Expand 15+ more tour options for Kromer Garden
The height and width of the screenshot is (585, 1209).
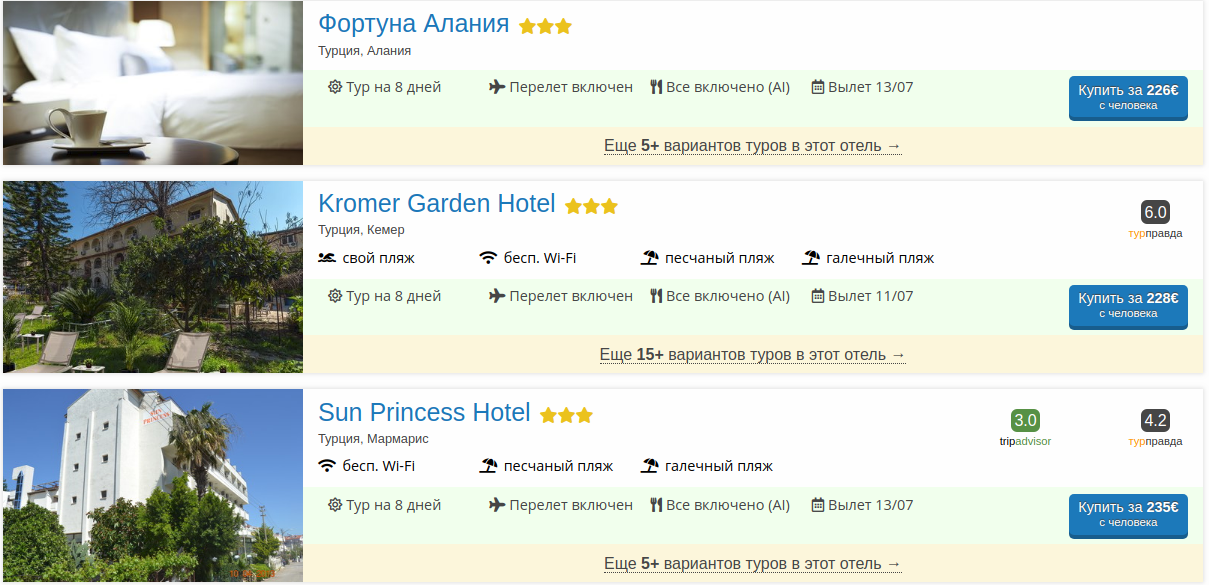[752, 355]
